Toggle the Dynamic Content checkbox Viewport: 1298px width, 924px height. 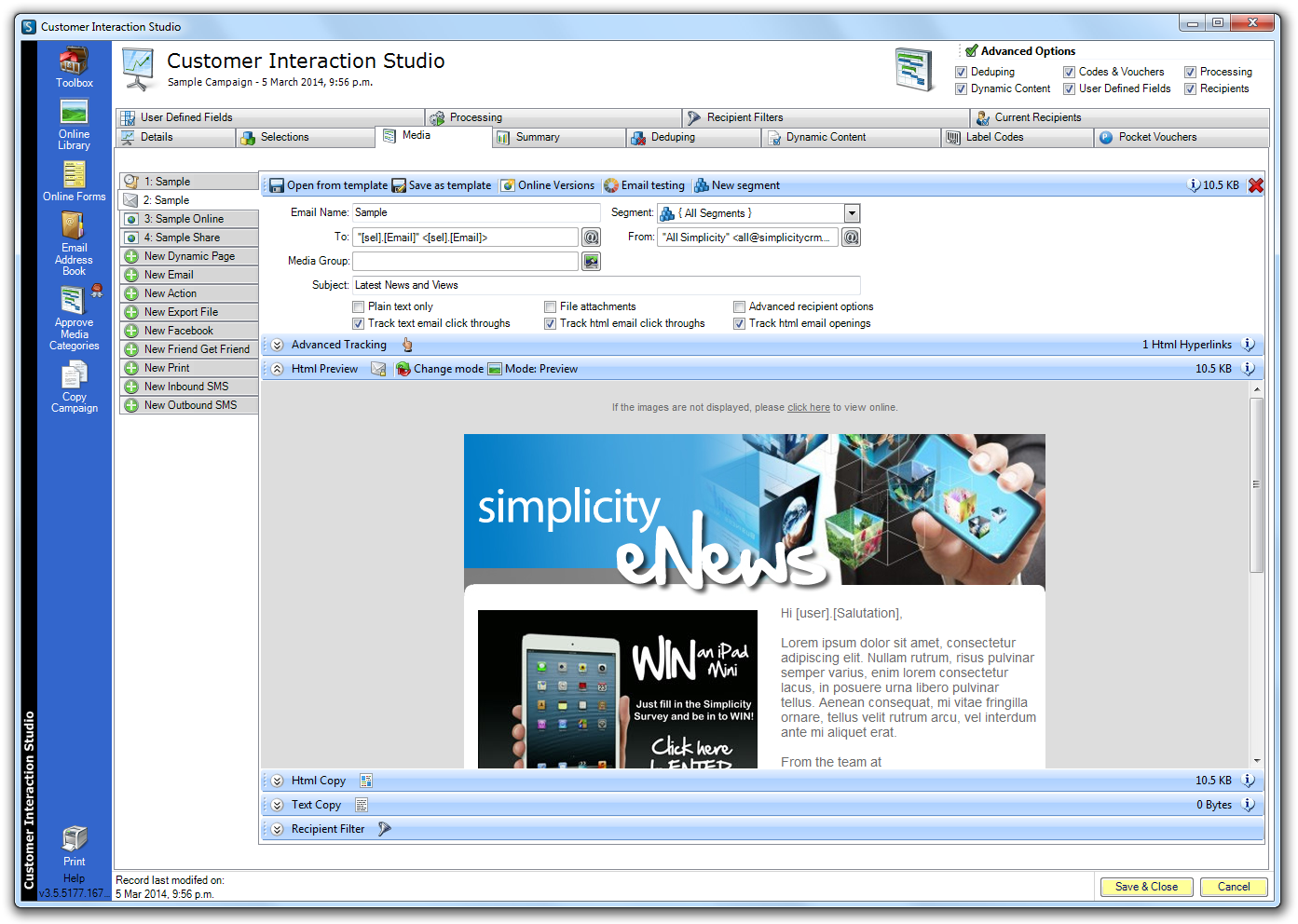point(961,88)
